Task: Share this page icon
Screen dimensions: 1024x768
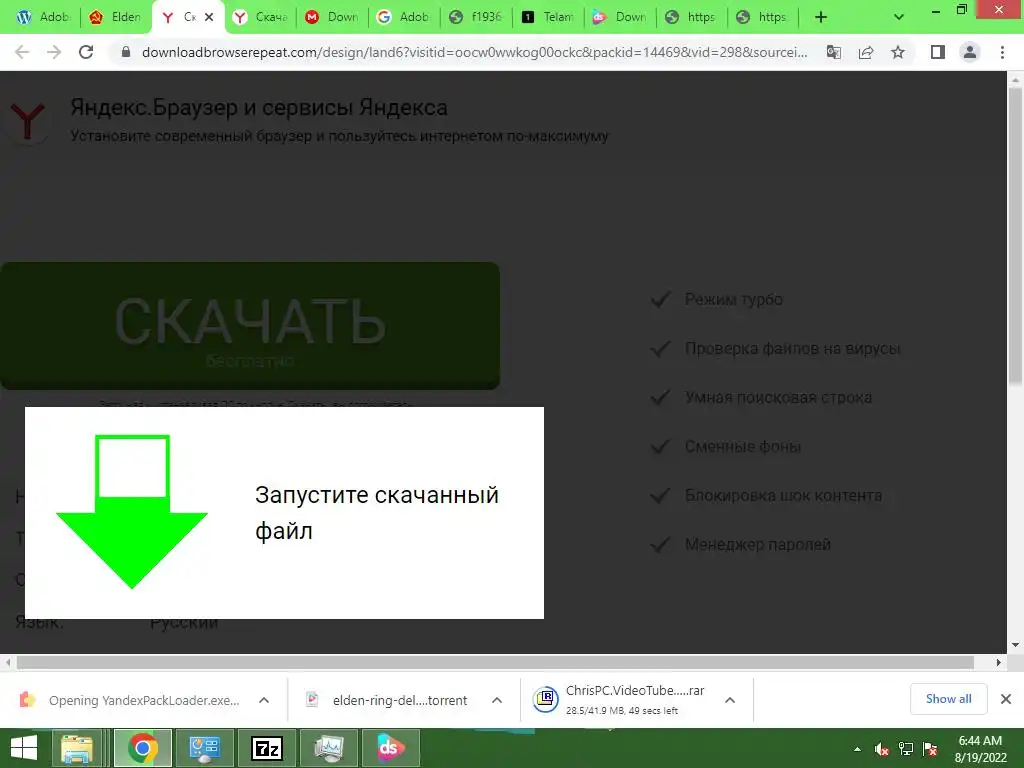Action: click(x=866, y=52)
